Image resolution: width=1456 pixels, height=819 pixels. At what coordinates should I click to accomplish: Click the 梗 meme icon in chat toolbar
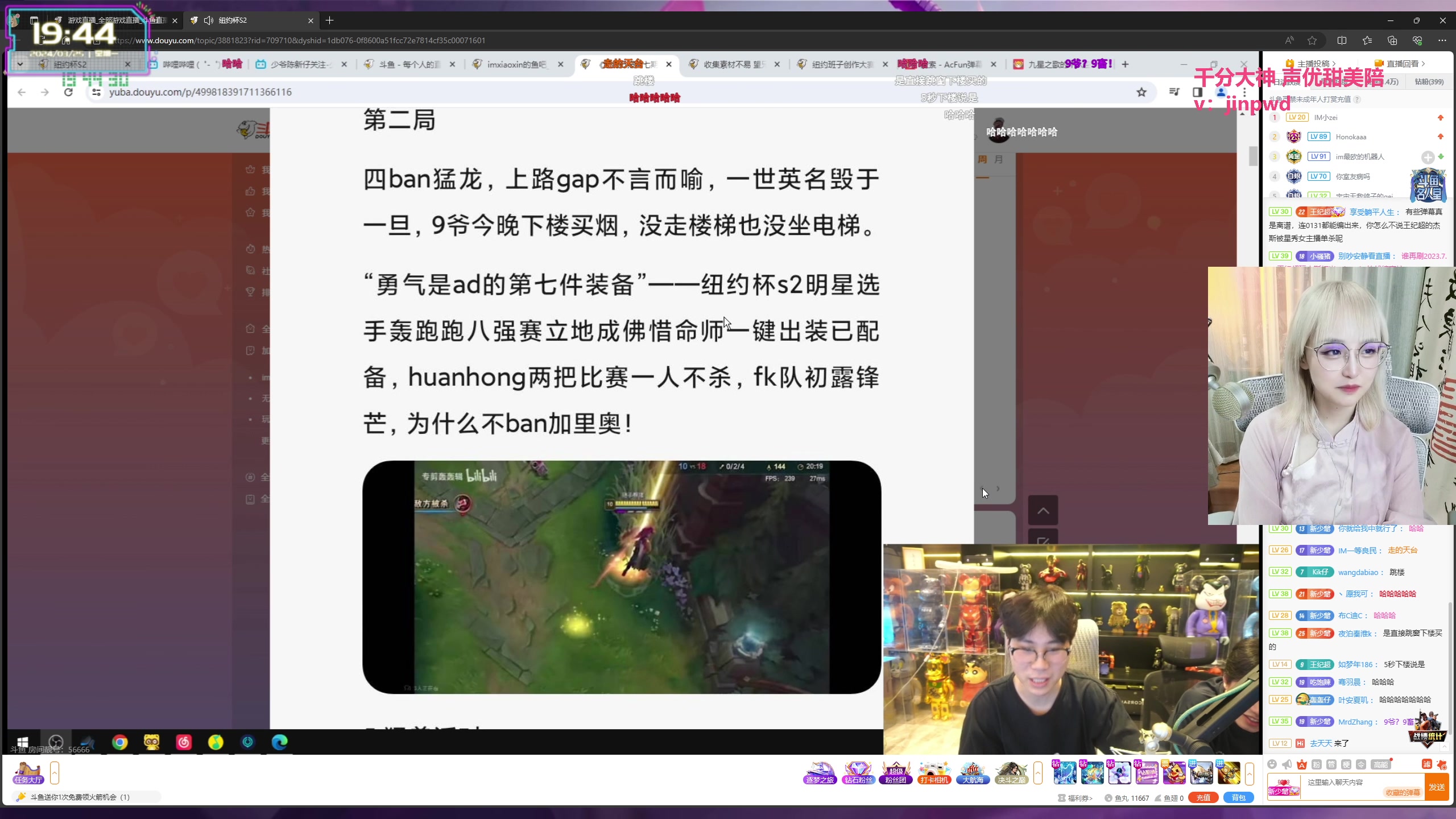click(1346, 764)
